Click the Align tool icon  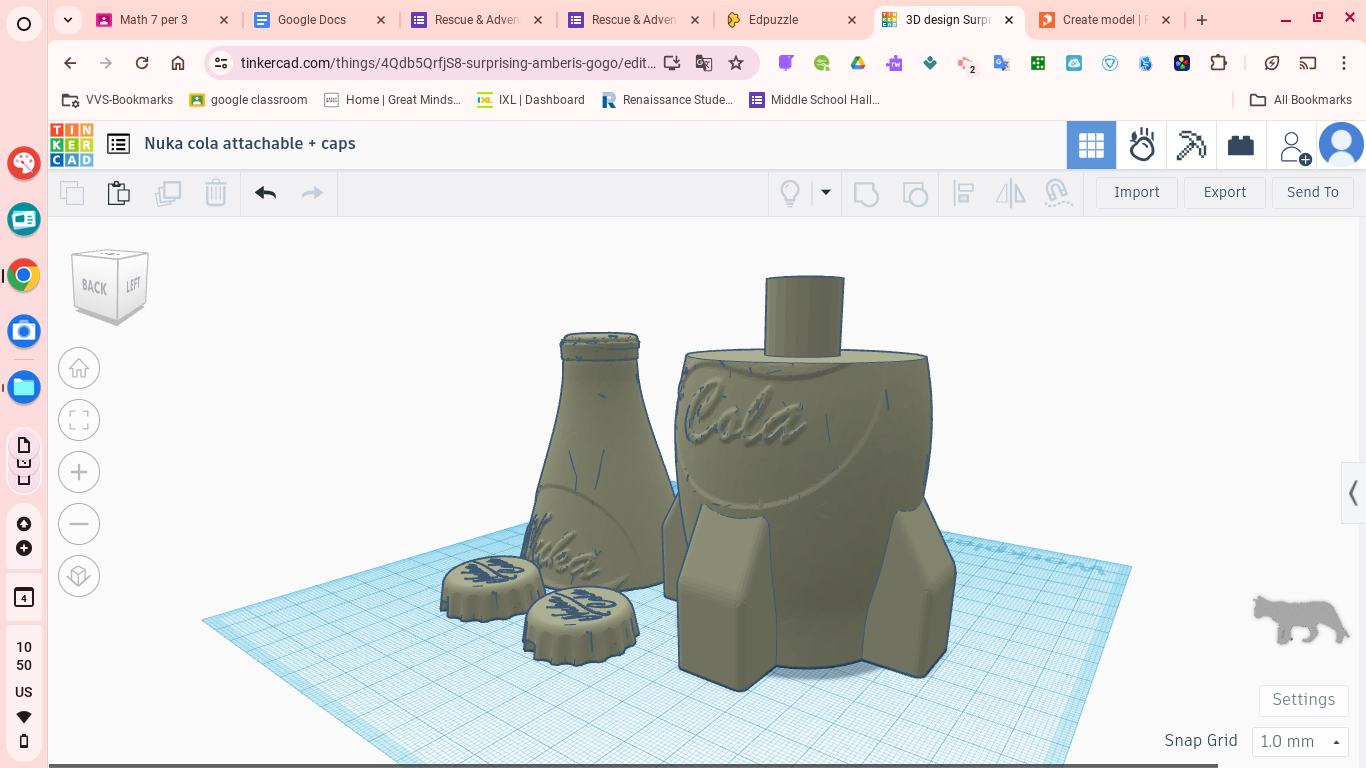click(x=964, y=193)
